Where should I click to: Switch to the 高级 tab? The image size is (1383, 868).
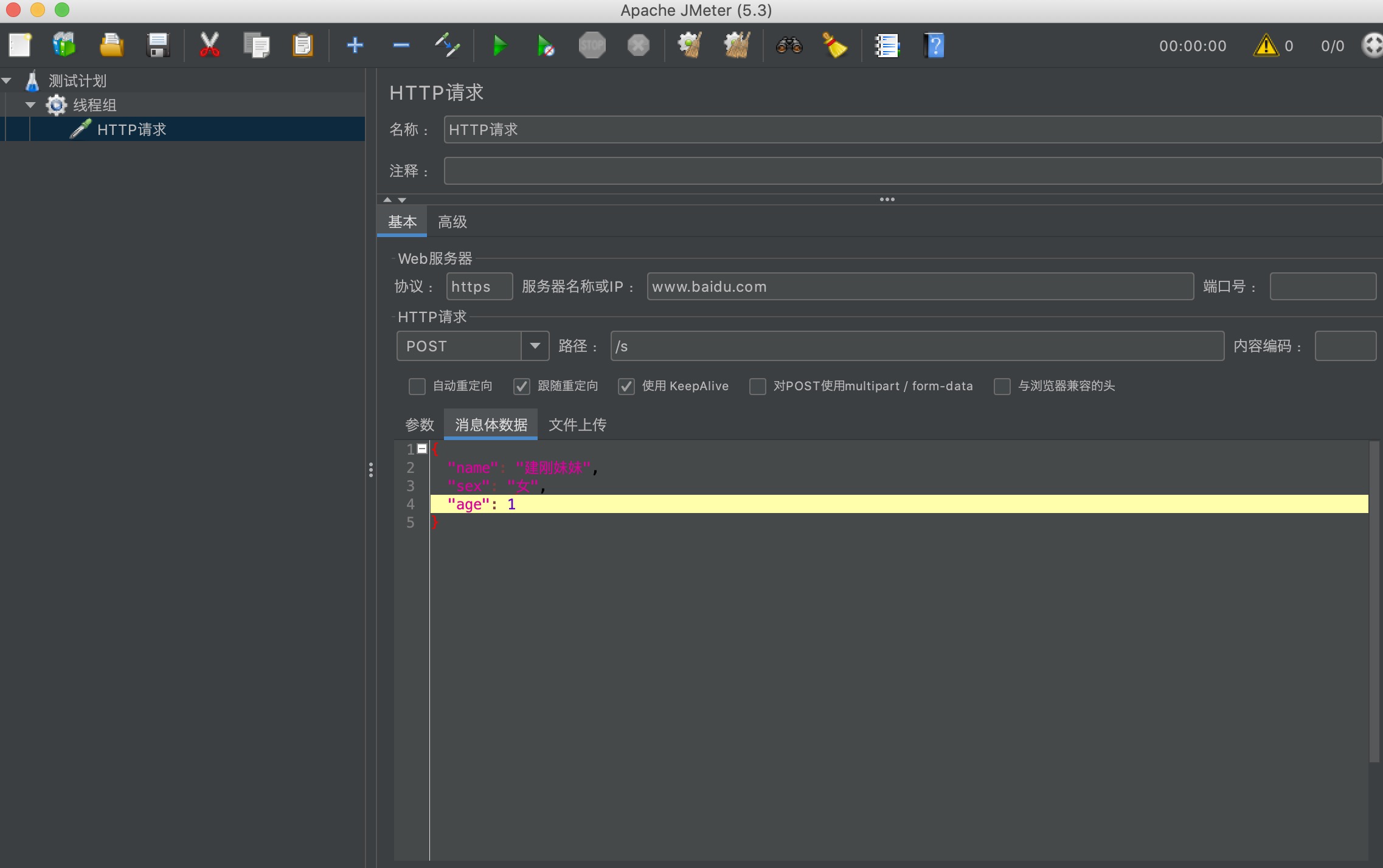point(452,222)
